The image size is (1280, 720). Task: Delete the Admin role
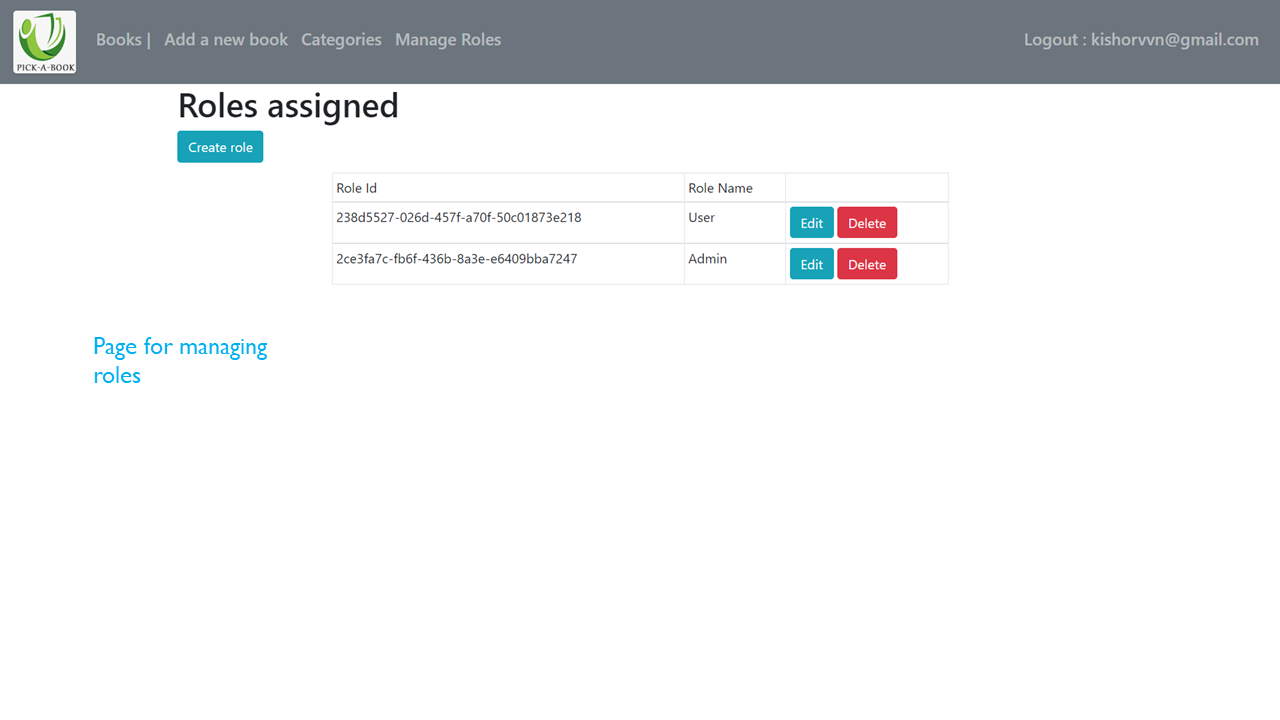[867, 264]
